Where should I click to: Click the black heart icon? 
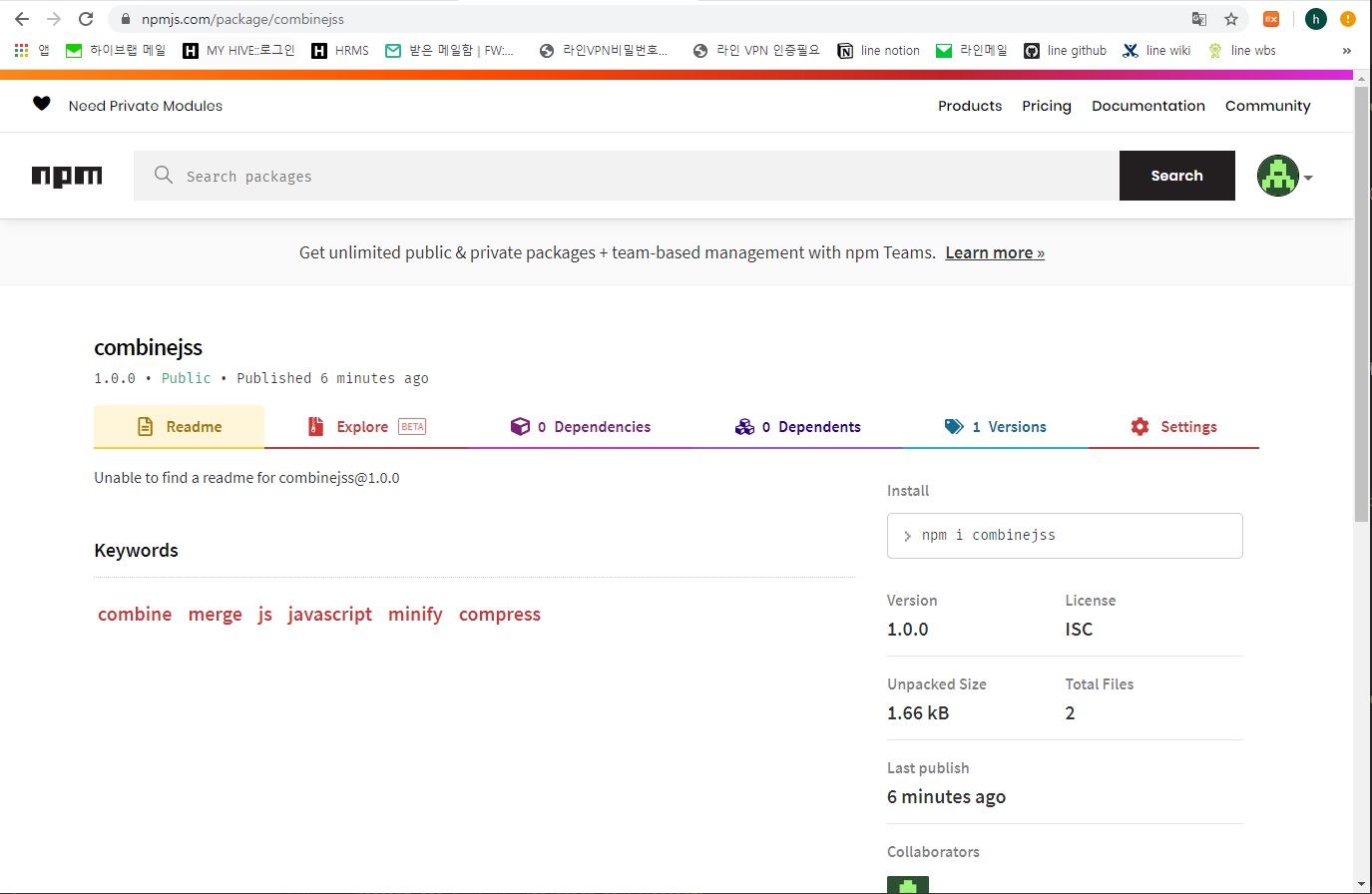pos(41,104)
